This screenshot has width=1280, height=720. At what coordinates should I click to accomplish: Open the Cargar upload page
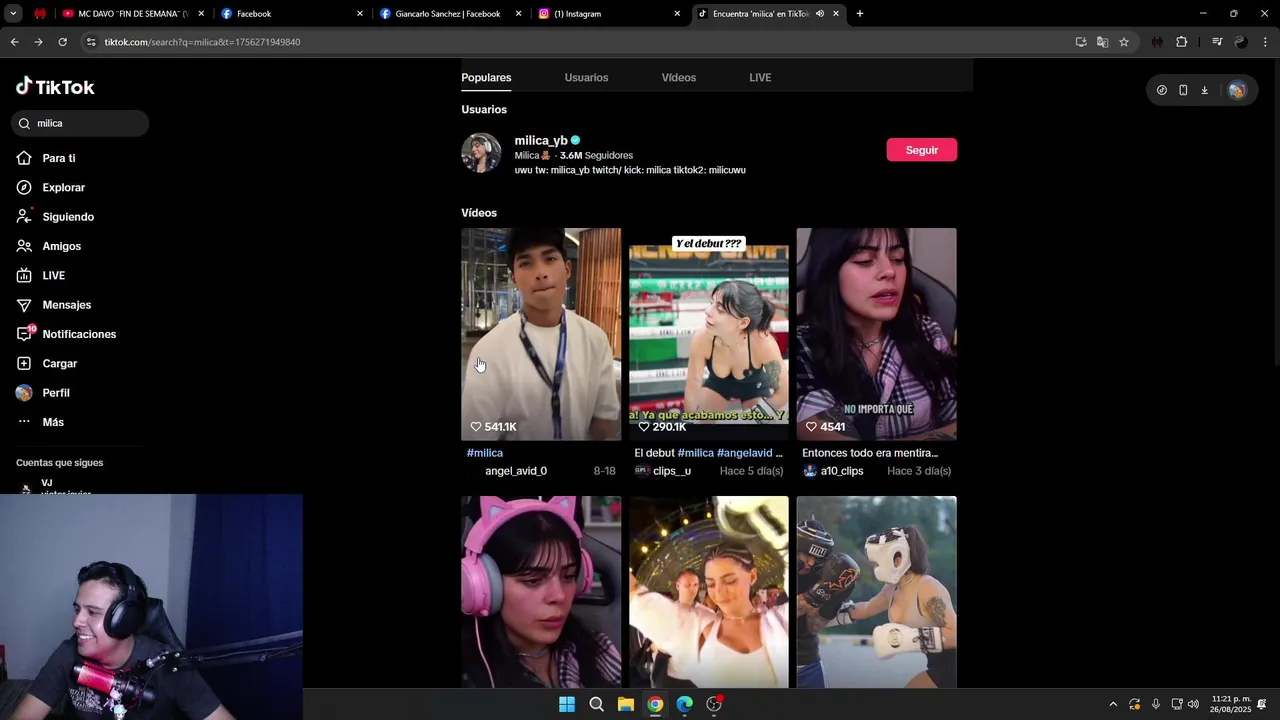59,363
